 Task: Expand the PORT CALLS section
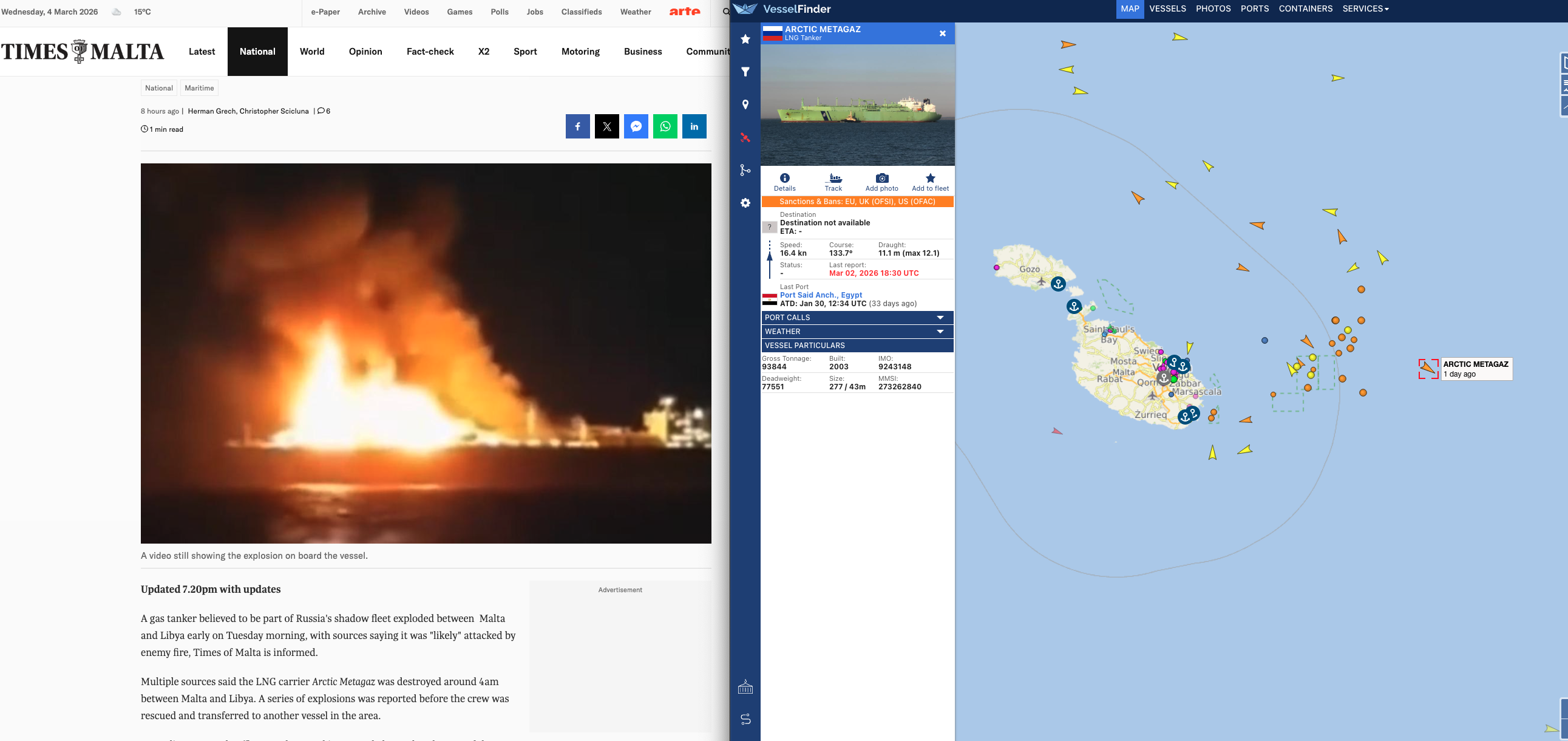pos(857,317)
